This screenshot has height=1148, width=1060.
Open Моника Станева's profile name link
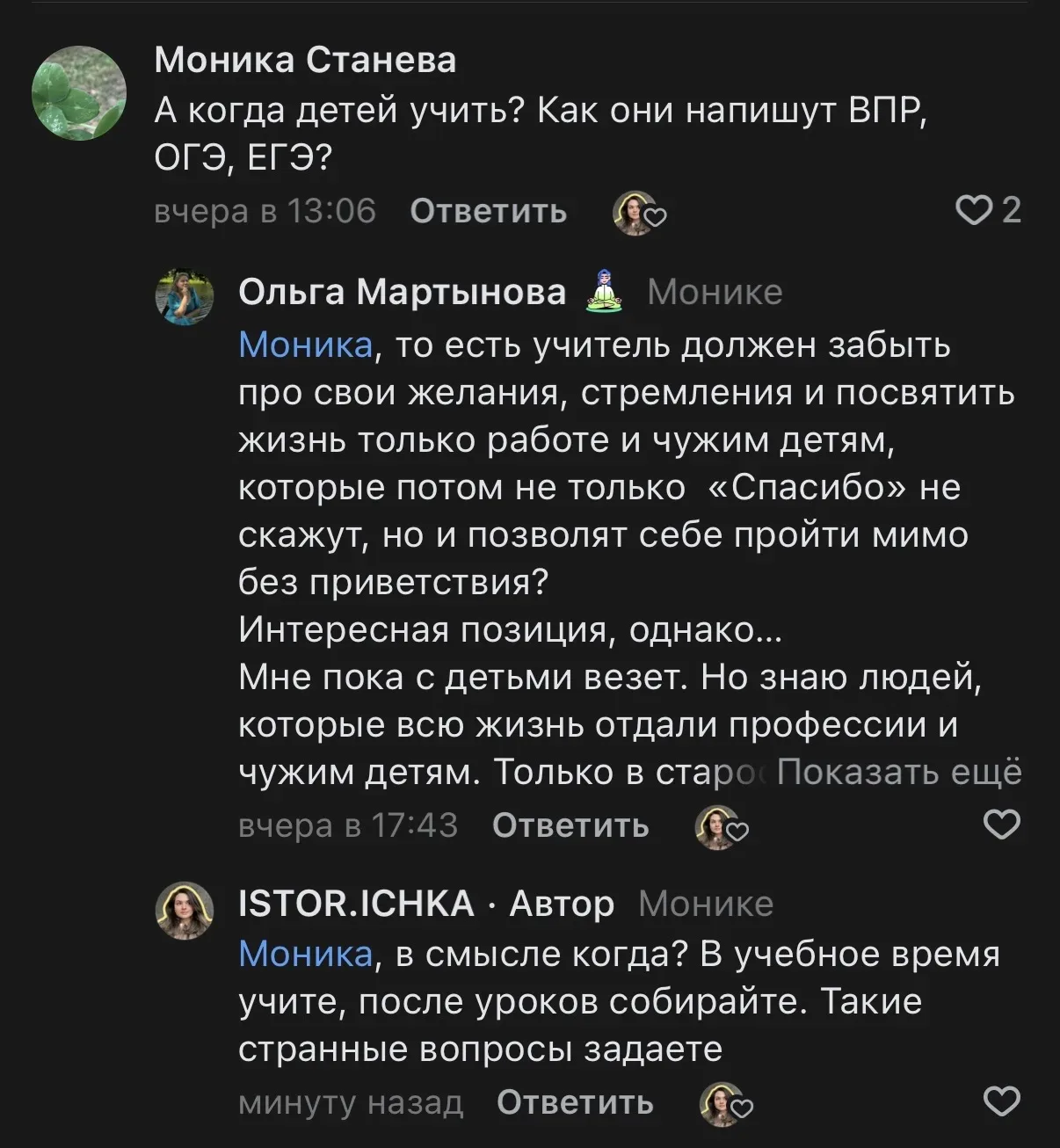click(305, 60)
